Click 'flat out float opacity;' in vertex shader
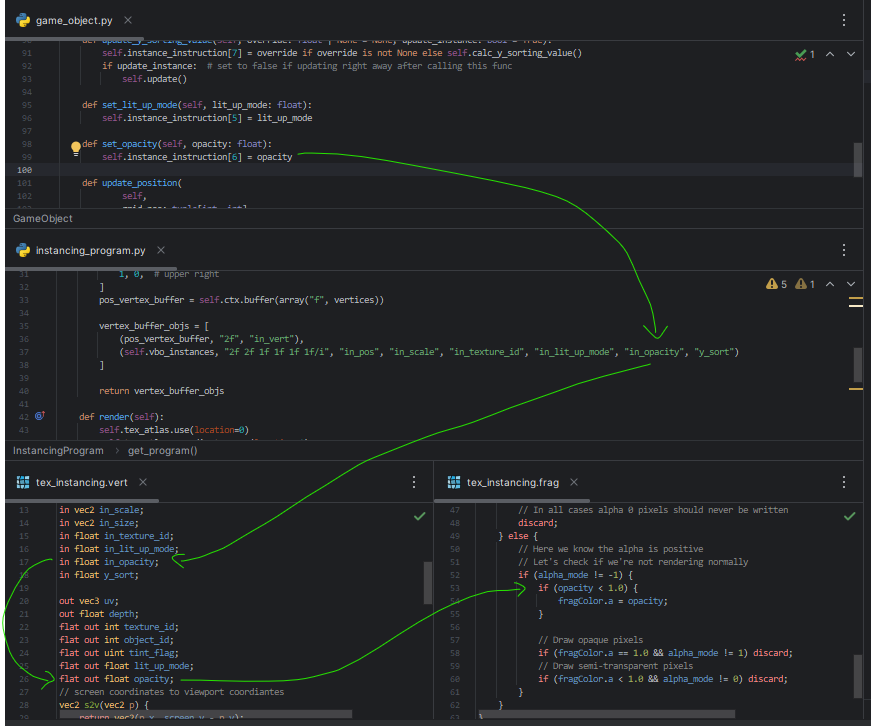This screenshot has width=871, height=726. click(116, 679)
